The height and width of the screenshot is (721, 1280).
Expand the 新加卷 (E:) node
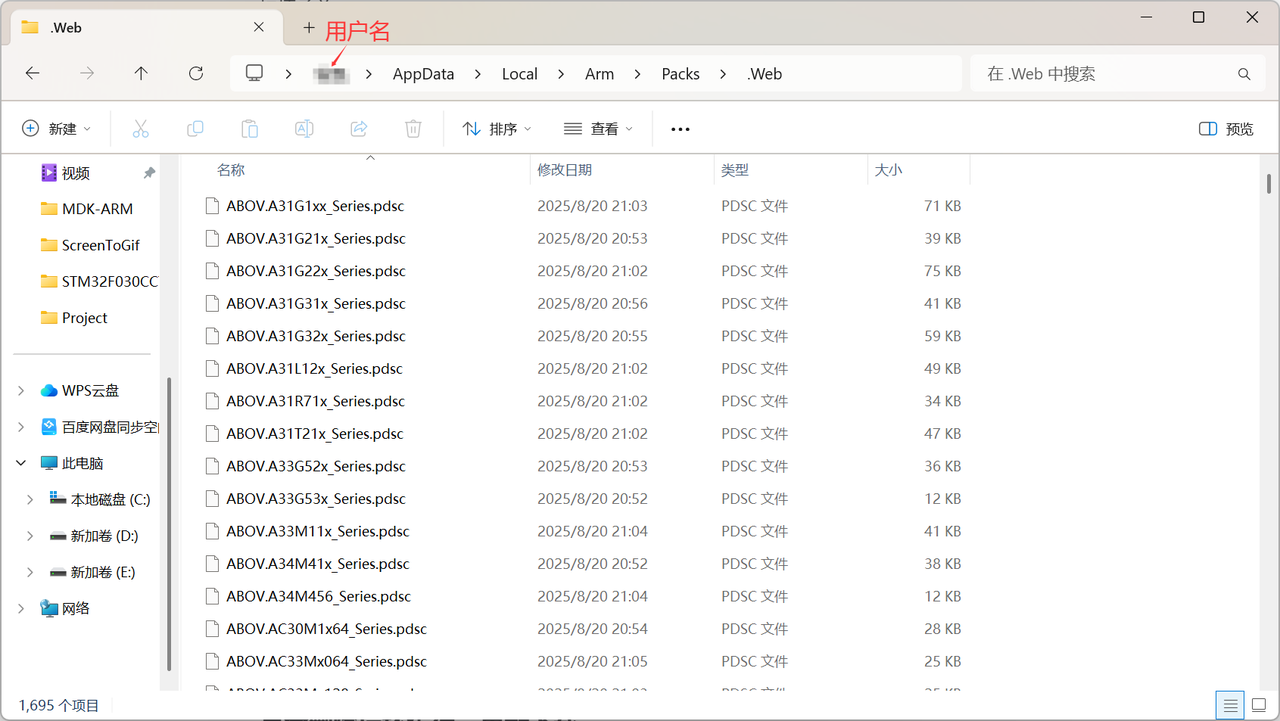coord(30,573)
